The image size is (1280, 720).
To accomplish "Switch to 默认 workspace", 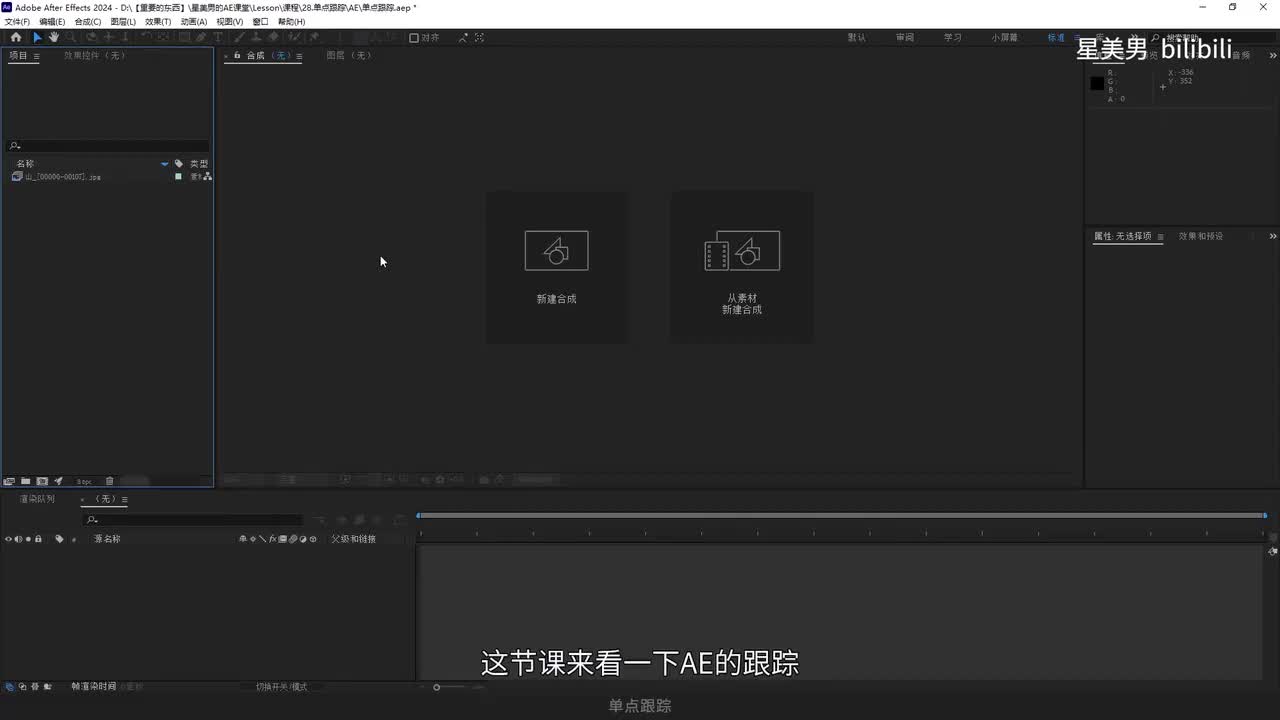I will point(857,38).
